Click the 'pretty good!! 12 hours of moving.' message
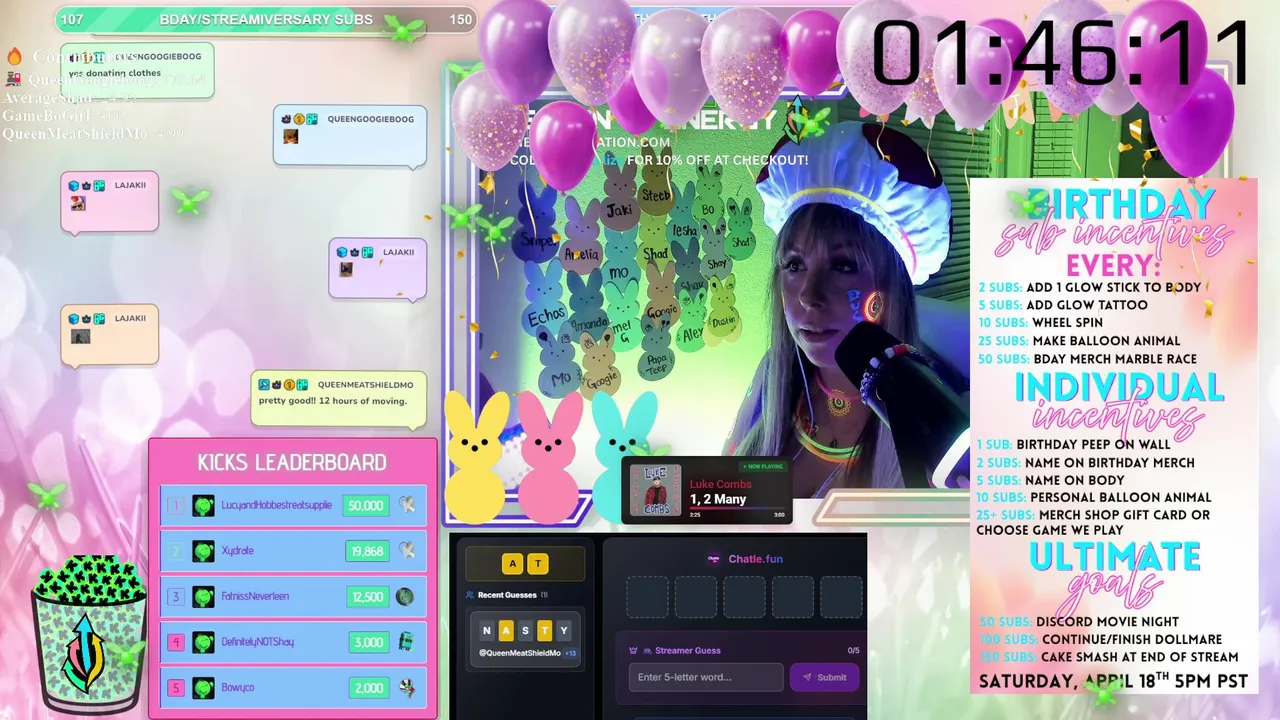 pyautogui.click(x=333, y=401)
